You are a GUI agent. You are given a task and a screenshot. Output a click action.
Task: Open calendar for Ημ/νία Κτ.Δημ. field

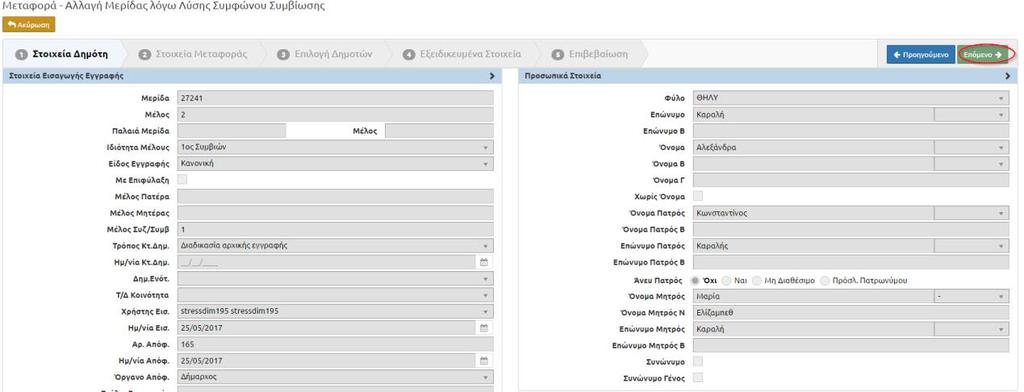484,263
